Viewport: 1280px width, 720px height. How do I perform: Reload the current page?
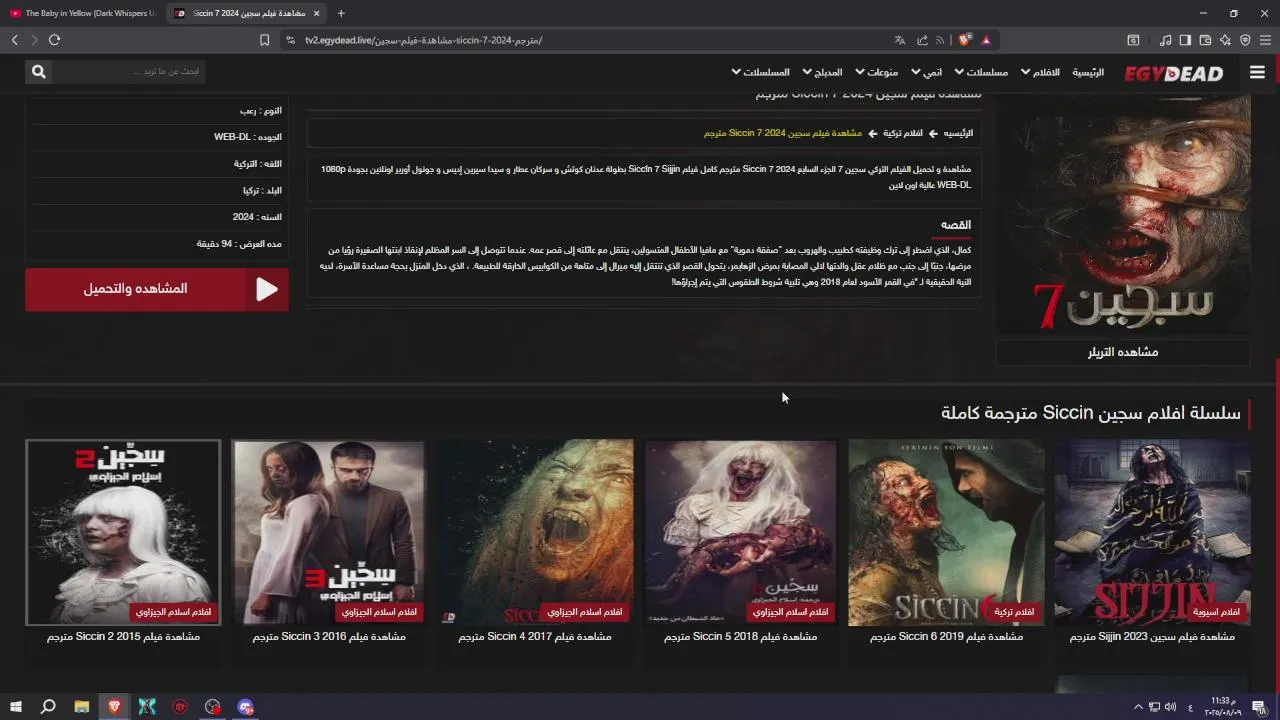[54, 40]
